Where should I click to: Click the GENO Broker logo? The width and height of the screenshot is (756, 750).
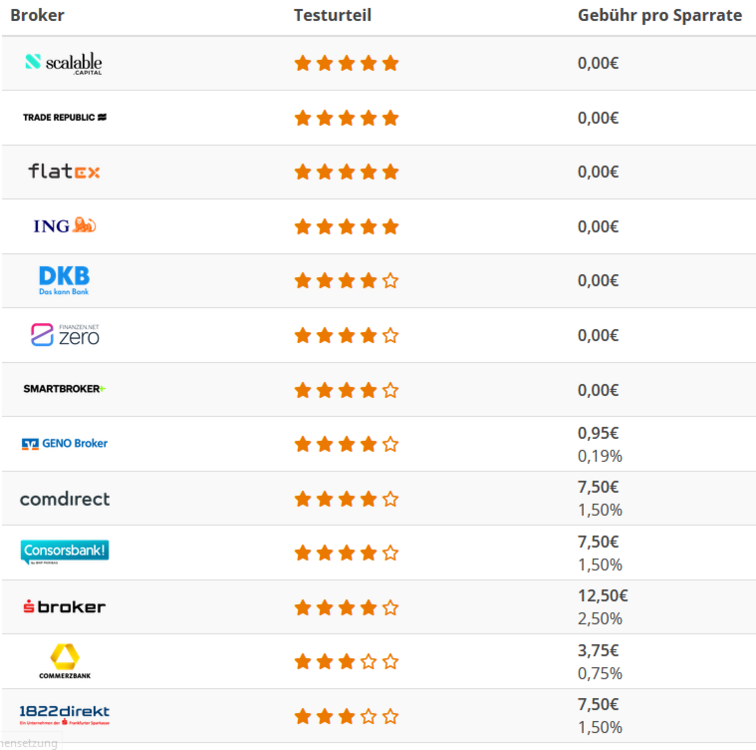[x=65, y=443]
